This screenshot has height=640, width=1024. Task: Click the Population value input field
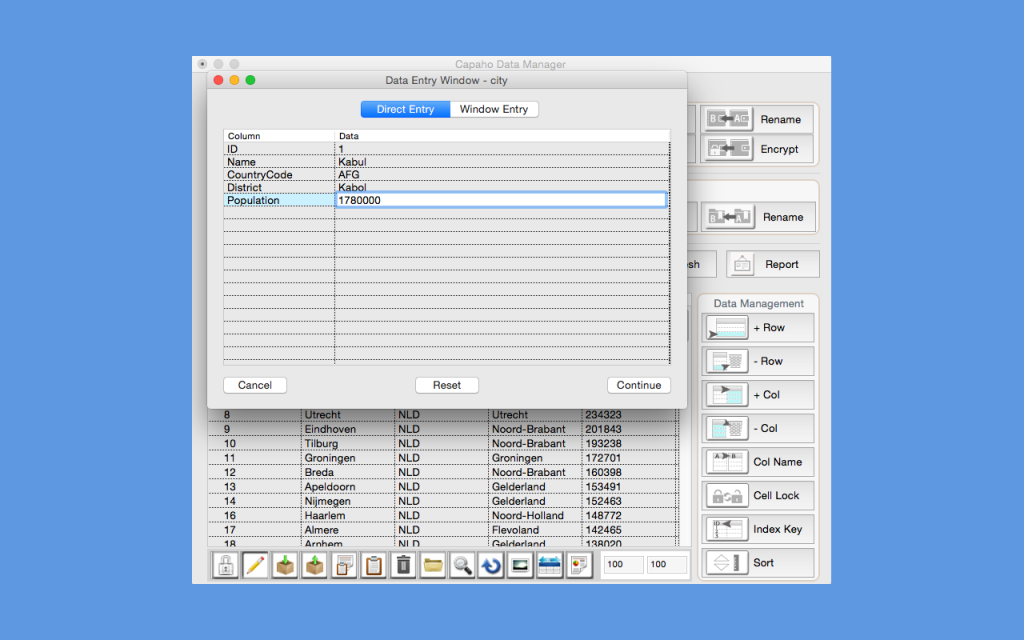click(x=500, y=199)
